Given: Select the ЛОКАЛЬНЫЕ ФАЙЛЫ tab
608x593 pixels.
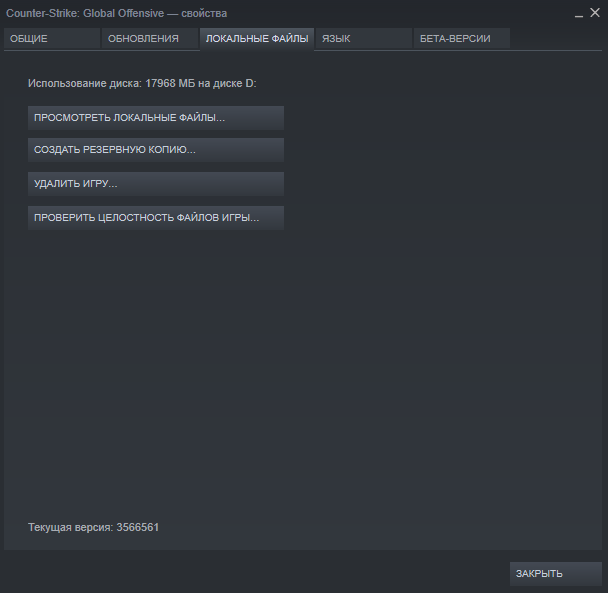Looking at the screenshot, I should point(257,39).
